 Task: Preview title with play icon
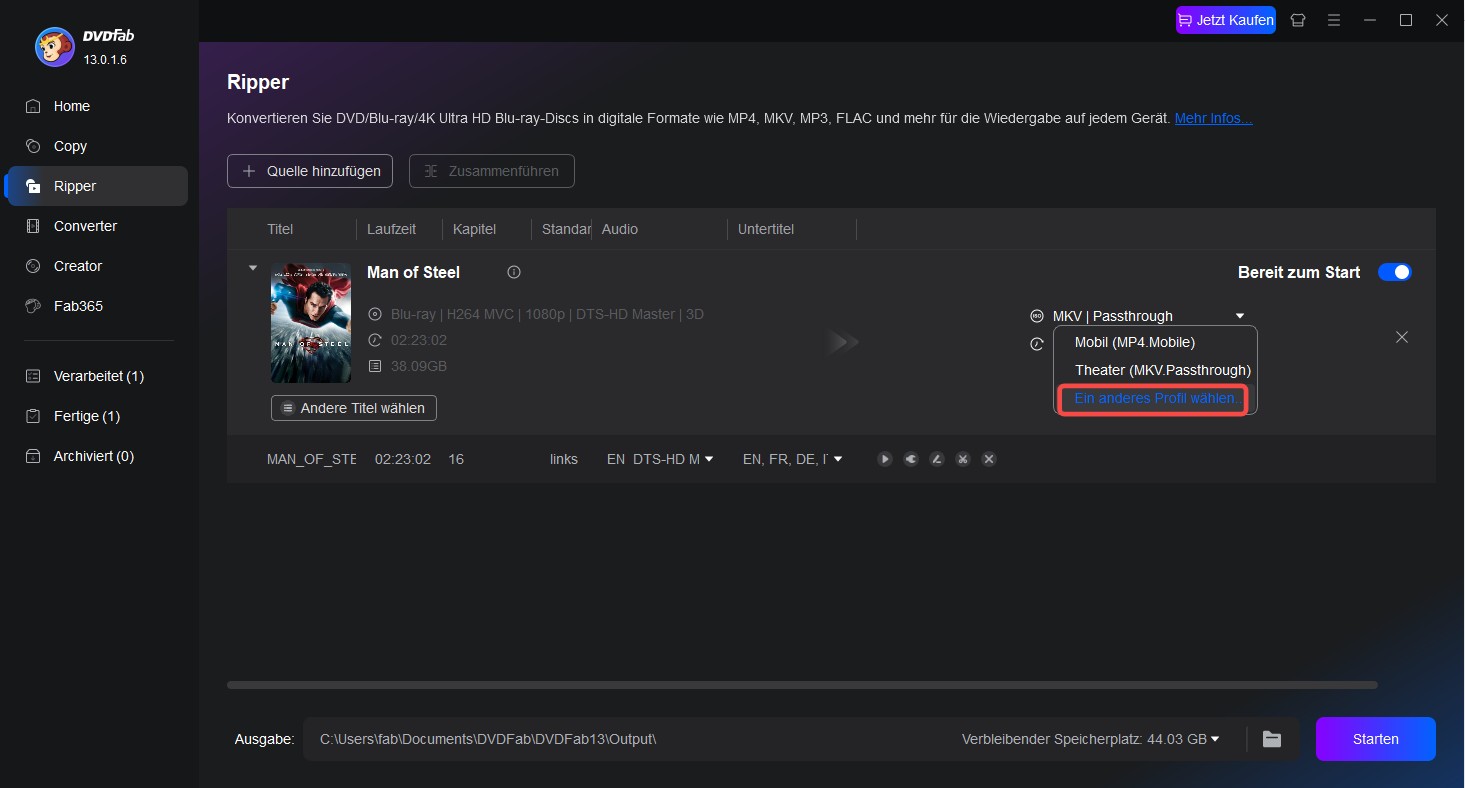point(885,459)
